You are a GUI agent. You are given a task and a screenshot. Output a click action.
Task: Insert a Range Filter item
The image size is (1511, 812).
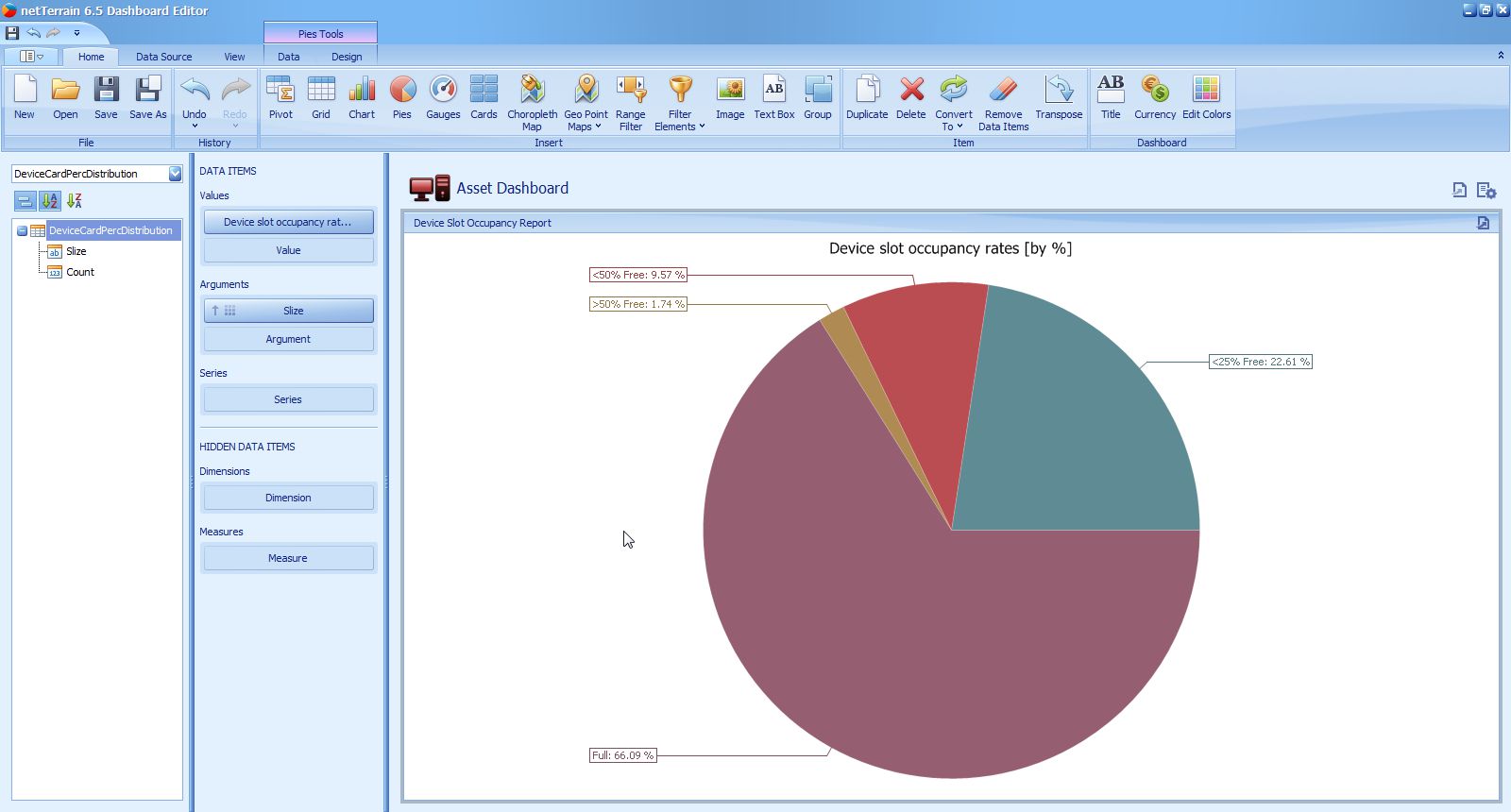pos(630,102)
